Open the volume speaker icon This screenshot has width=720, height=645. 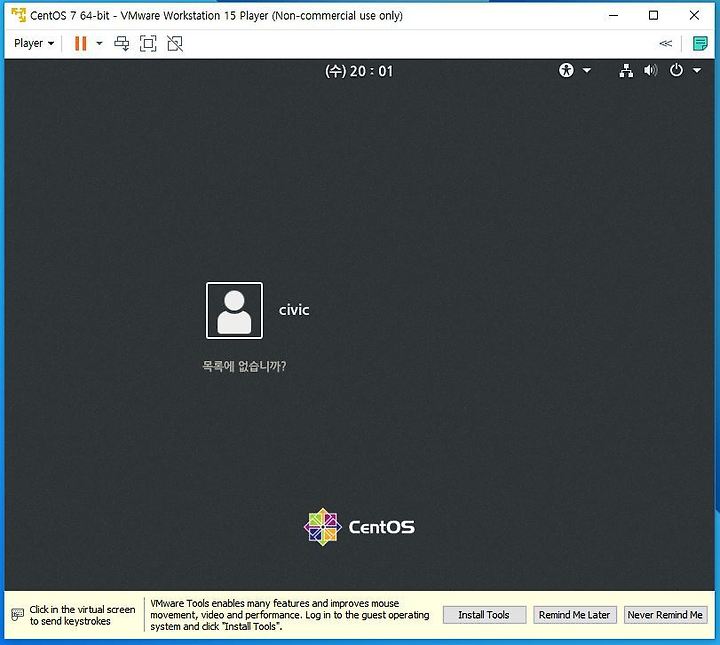click(650, 70)
